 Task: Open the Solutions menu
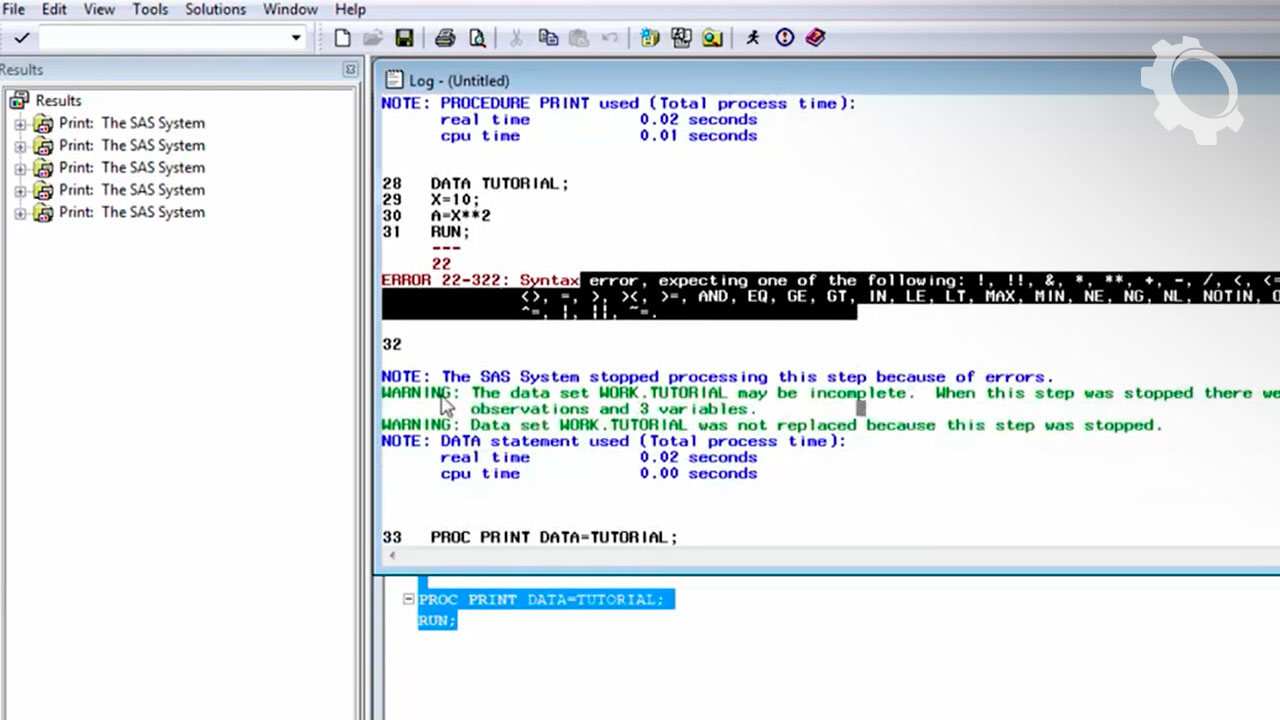point(215,9)
